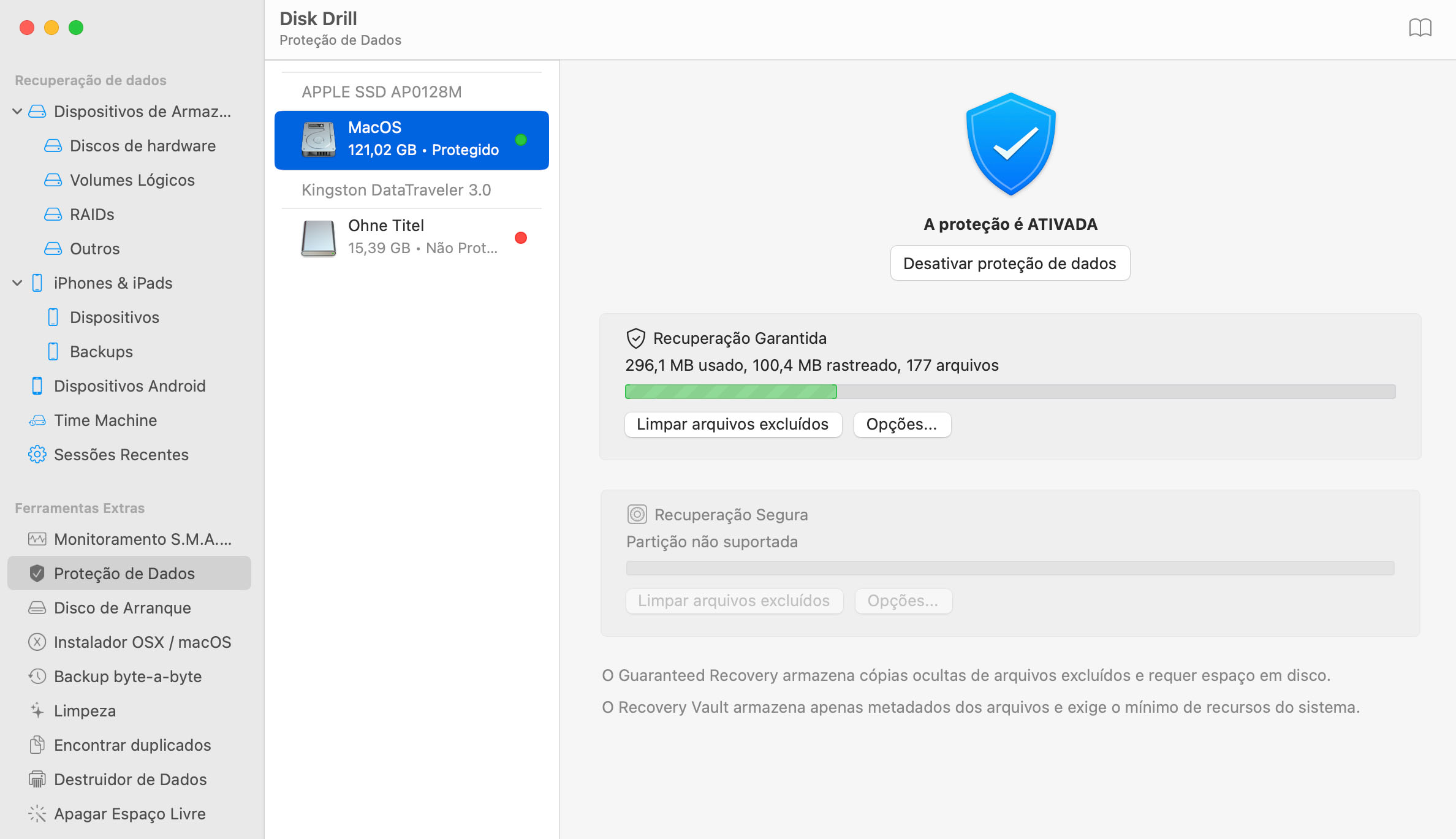Select the Backup byte-a-byte icon in sidebar
This screenshot has height=839, width=1456.
37,676
